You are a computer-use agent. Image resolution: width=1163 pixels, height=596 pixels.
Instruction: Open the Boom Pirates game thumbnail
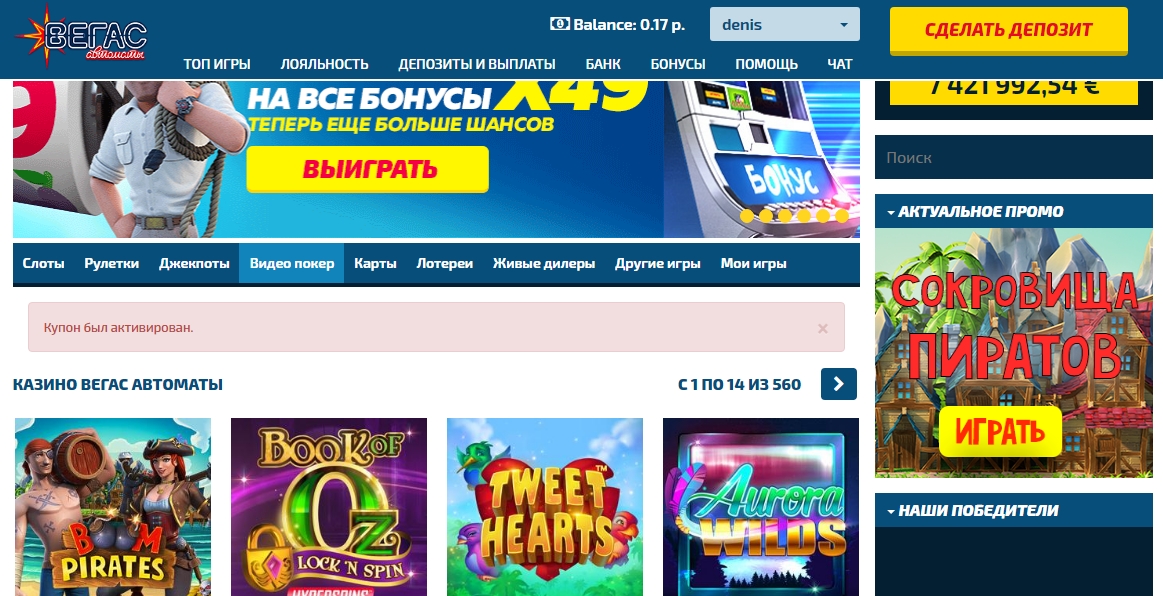point(113,507)
